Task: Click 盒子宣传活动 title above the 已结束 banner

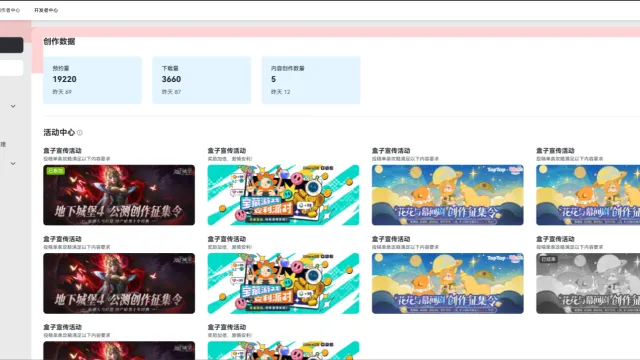Action: pos(555,239)
